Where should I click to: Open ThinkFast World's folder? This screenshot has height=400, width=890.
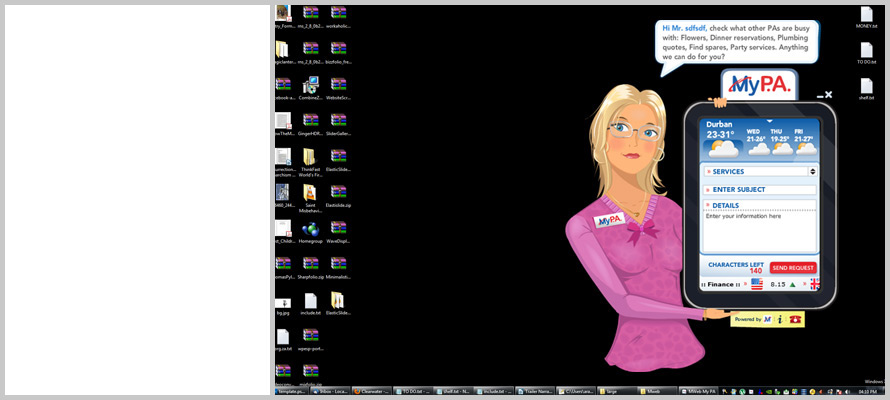click(310, 163)
